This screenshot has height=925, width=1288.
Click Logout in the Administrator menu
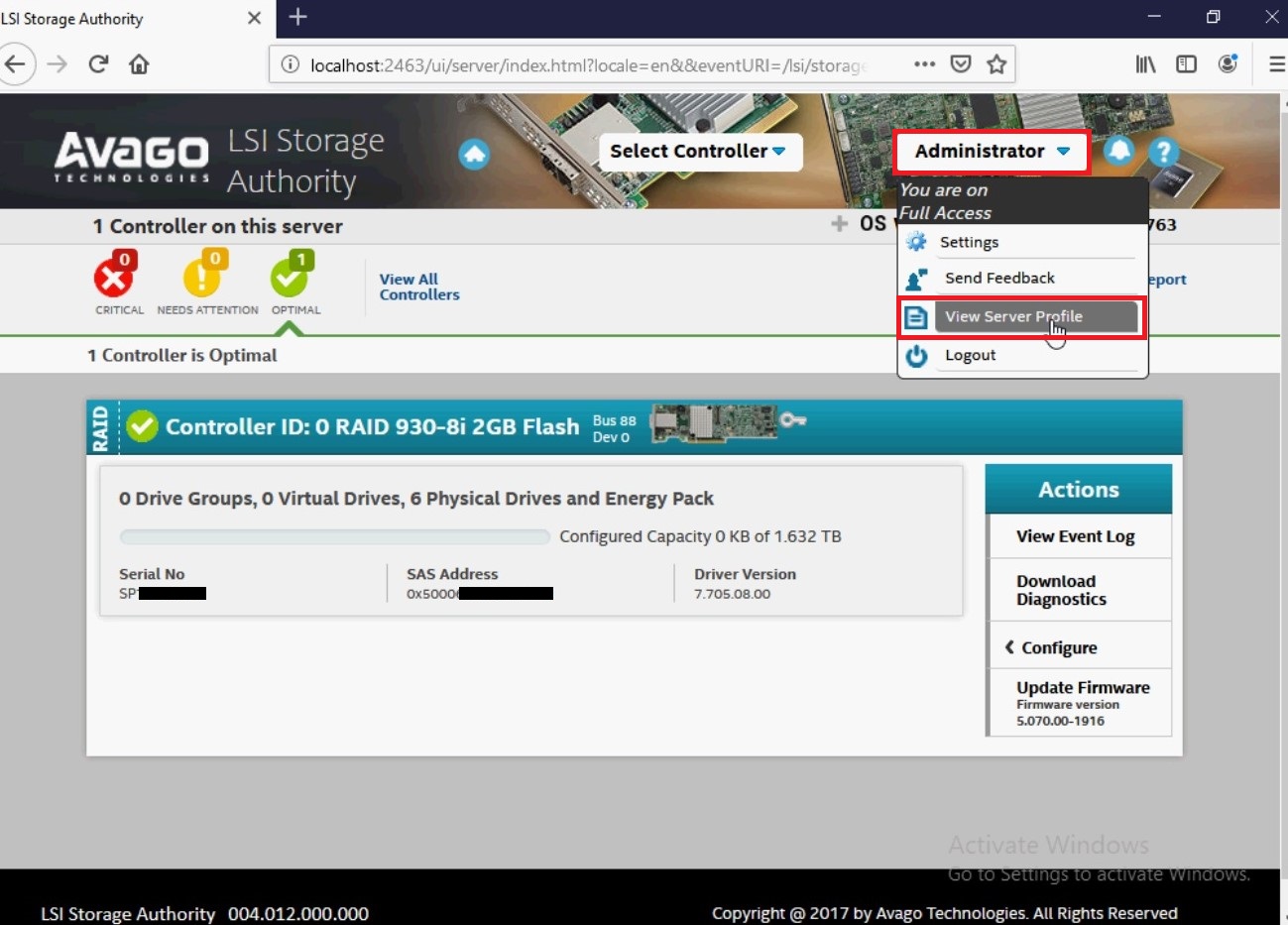pyautogui.click(x=970, y=355)
